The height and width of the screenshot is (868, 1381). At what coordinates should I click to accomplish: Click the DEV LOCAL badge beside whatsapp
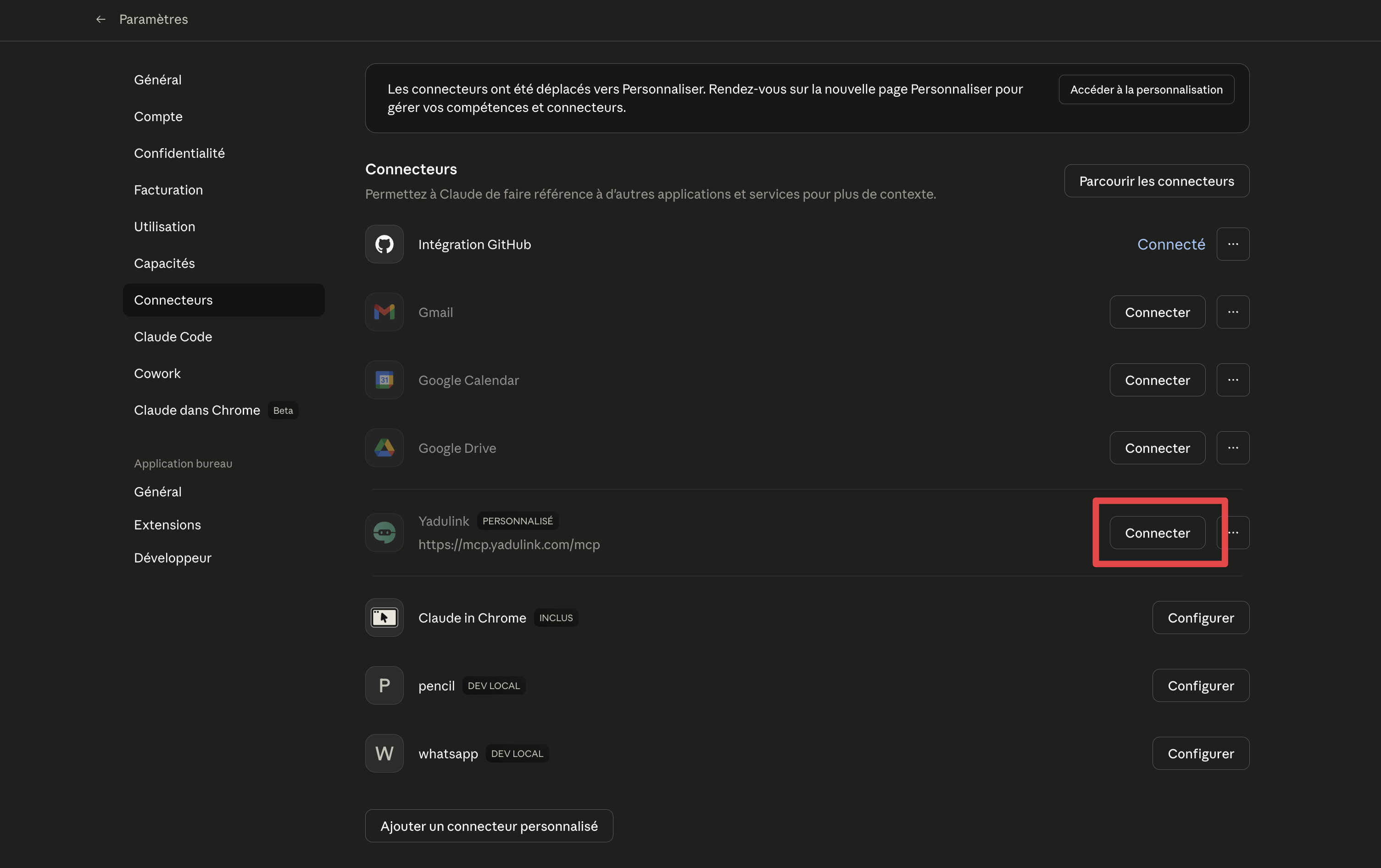pyautogui.click(x=518, y=753)
